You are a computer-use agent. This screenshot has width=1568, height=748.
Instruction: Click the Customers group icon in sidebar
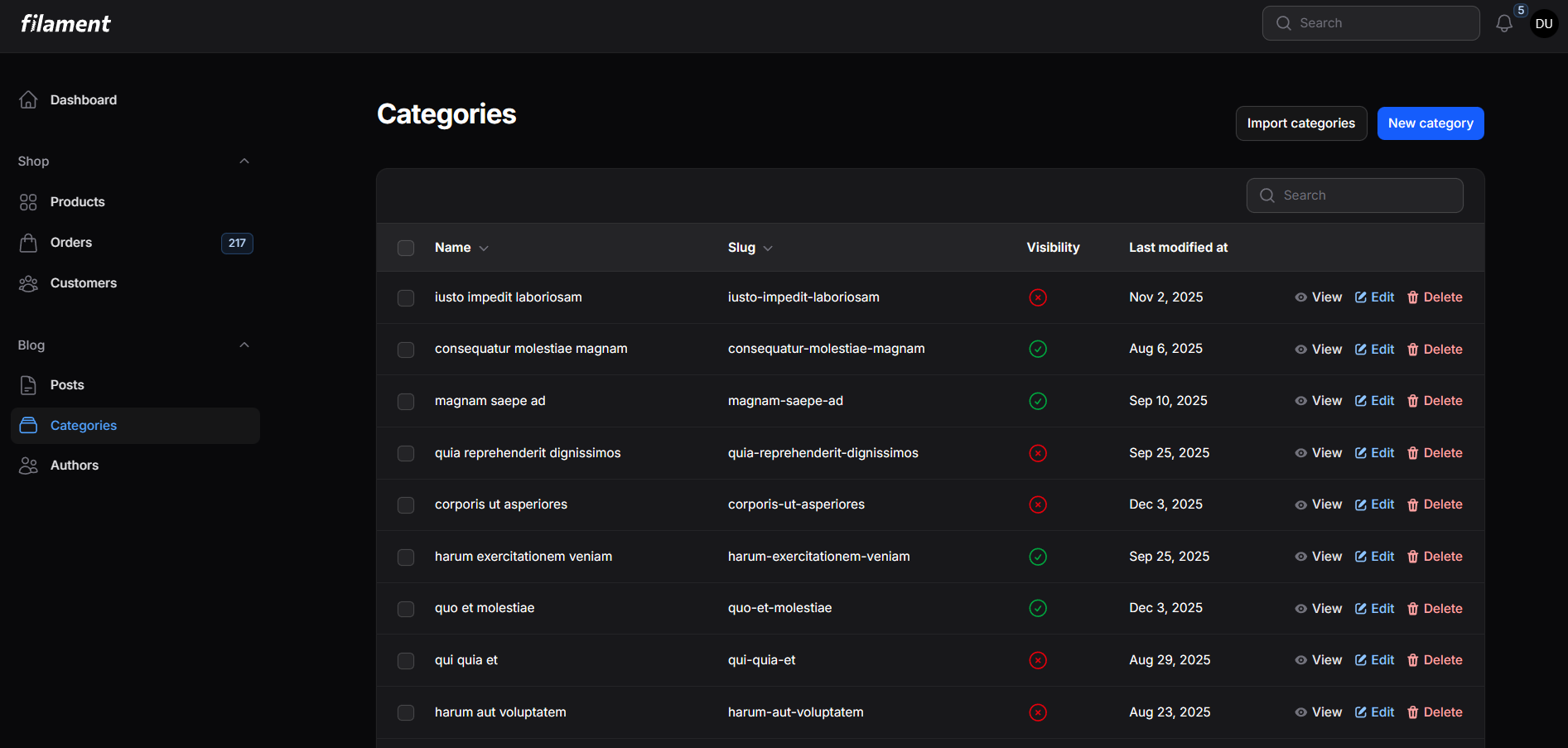click(x=28, y=283)
